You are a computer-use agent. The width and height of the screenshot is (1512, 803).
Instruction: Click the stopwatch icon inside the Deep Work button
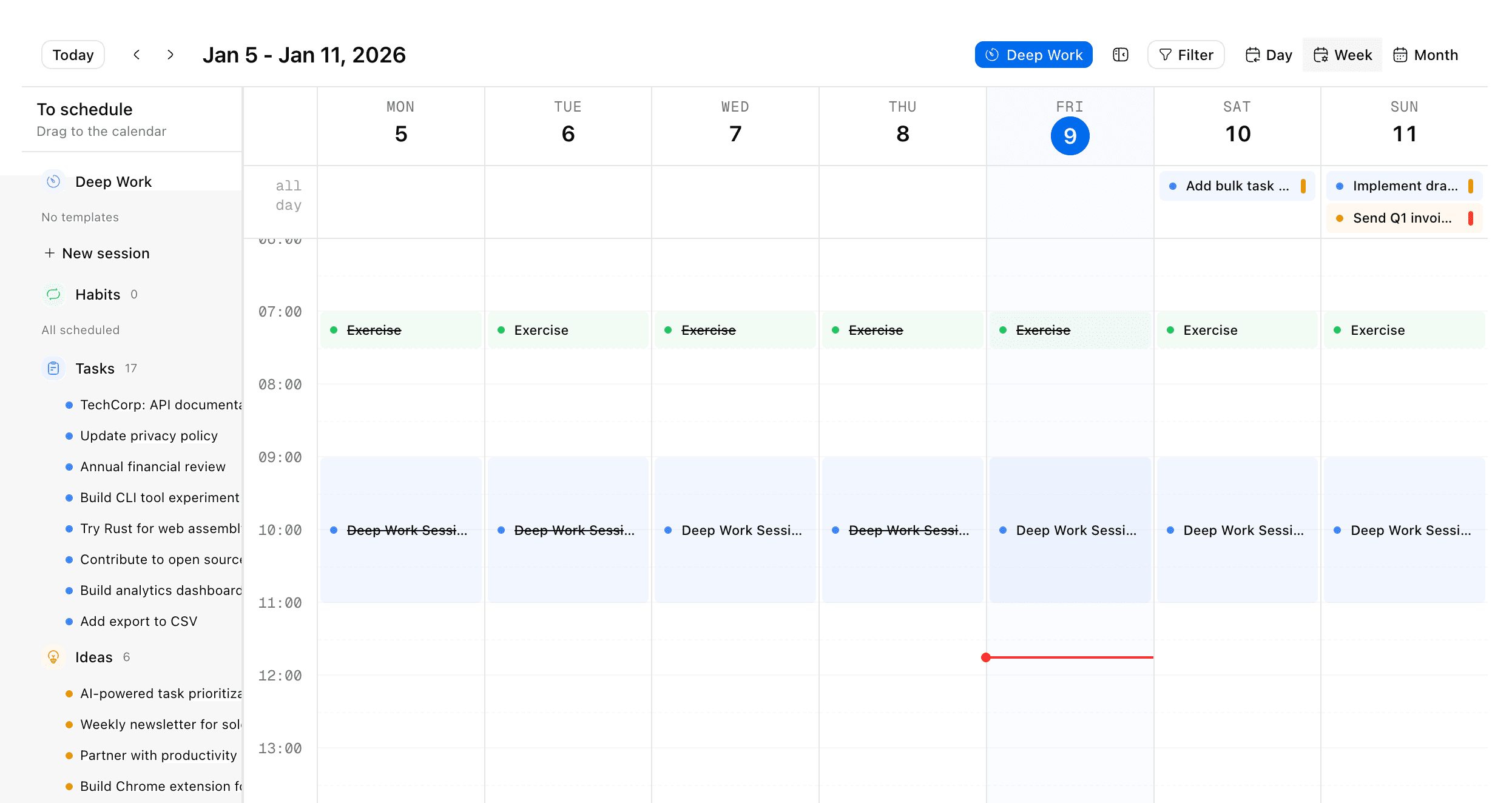[x=991, y=54]
